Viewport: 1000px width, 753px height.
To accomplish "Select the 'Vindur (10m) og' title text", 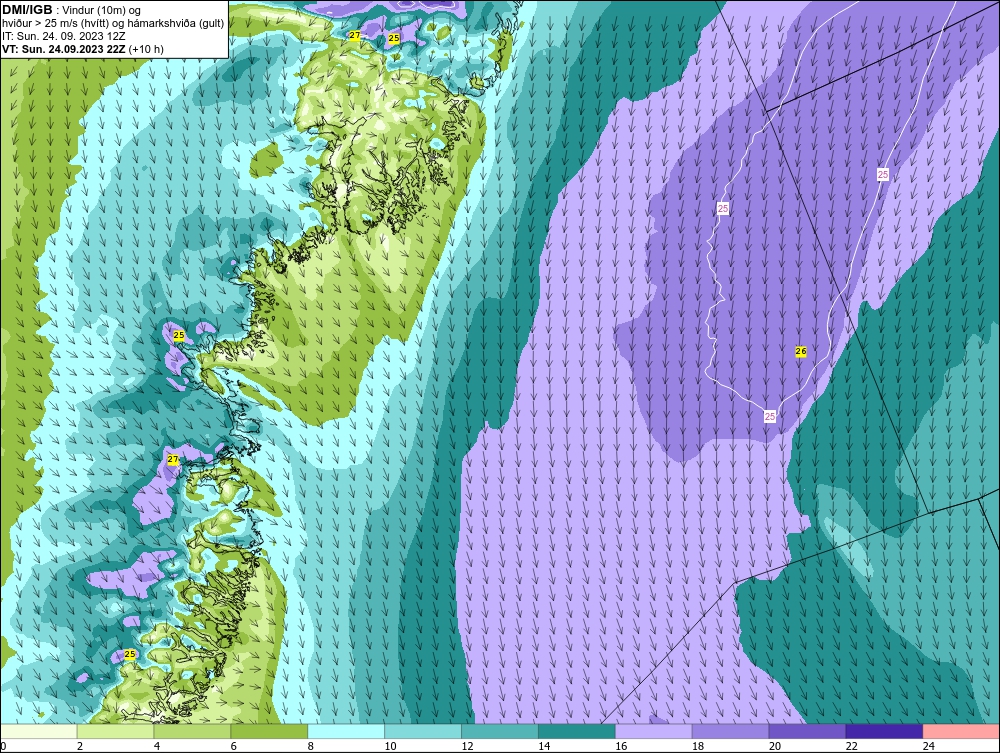I will pyautogui.click(x=102, y=11).
